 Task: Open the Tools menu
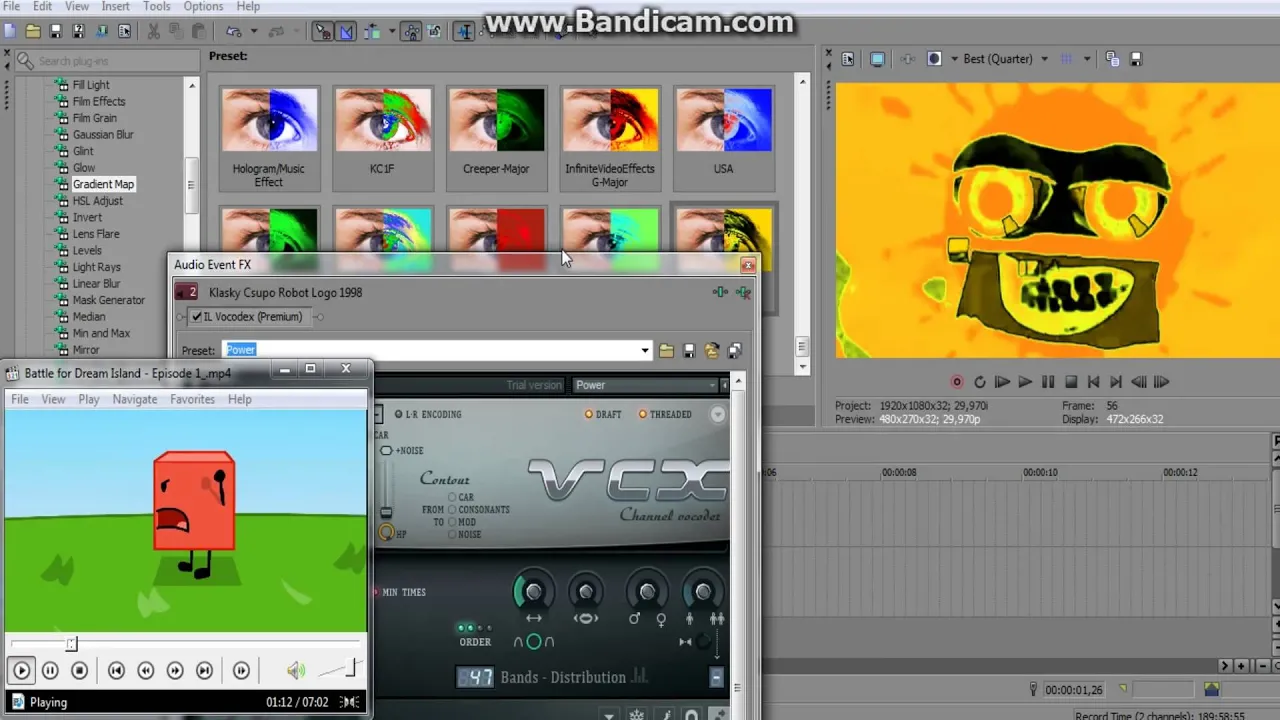click(157, 7)
